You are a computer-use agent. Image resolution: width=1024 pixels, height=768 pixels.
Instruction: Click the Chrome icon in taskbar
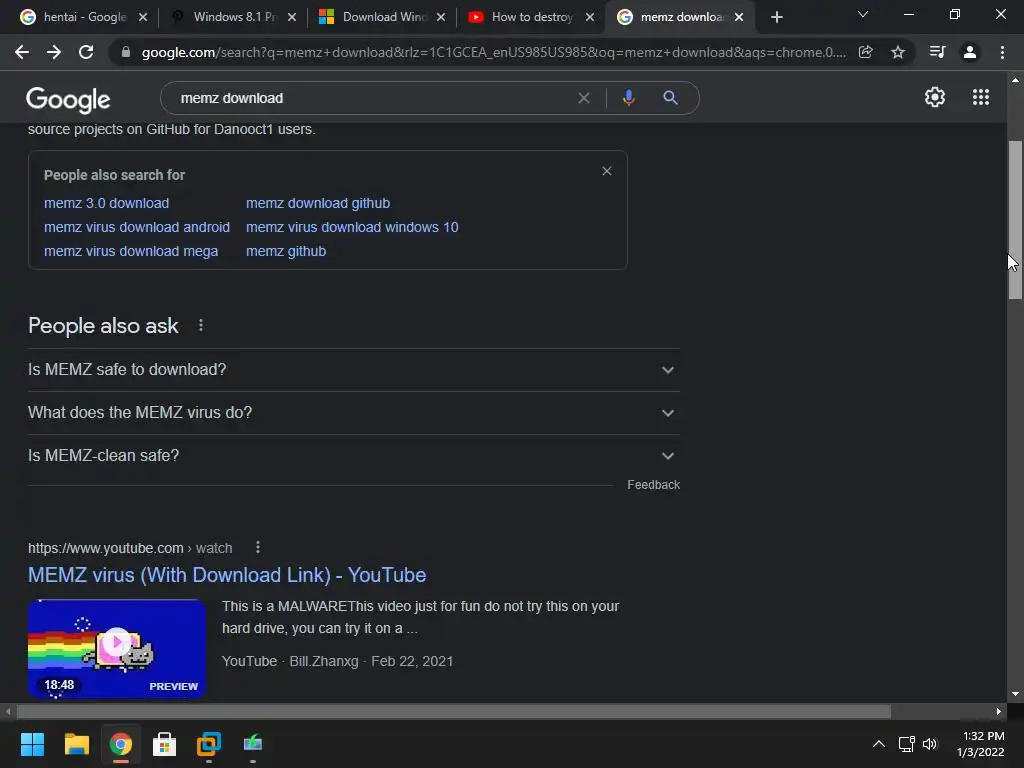click(x=121, y=744)
